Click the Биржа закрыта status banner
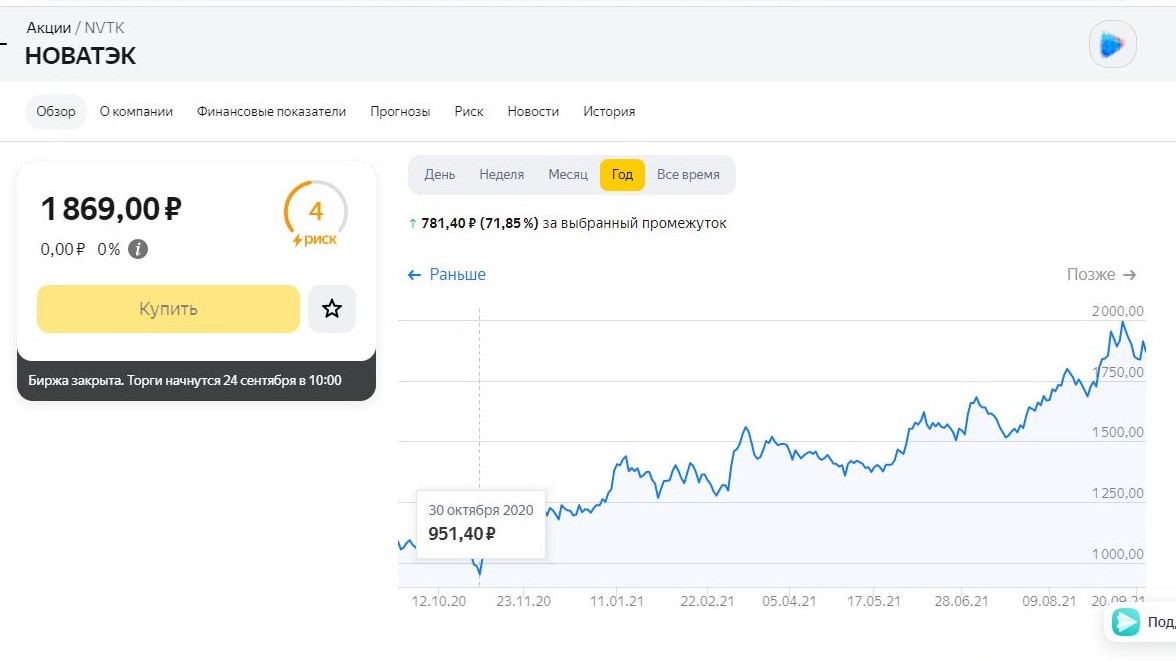The width and height of the screenshot is (1176, 661). pos(196,380)
